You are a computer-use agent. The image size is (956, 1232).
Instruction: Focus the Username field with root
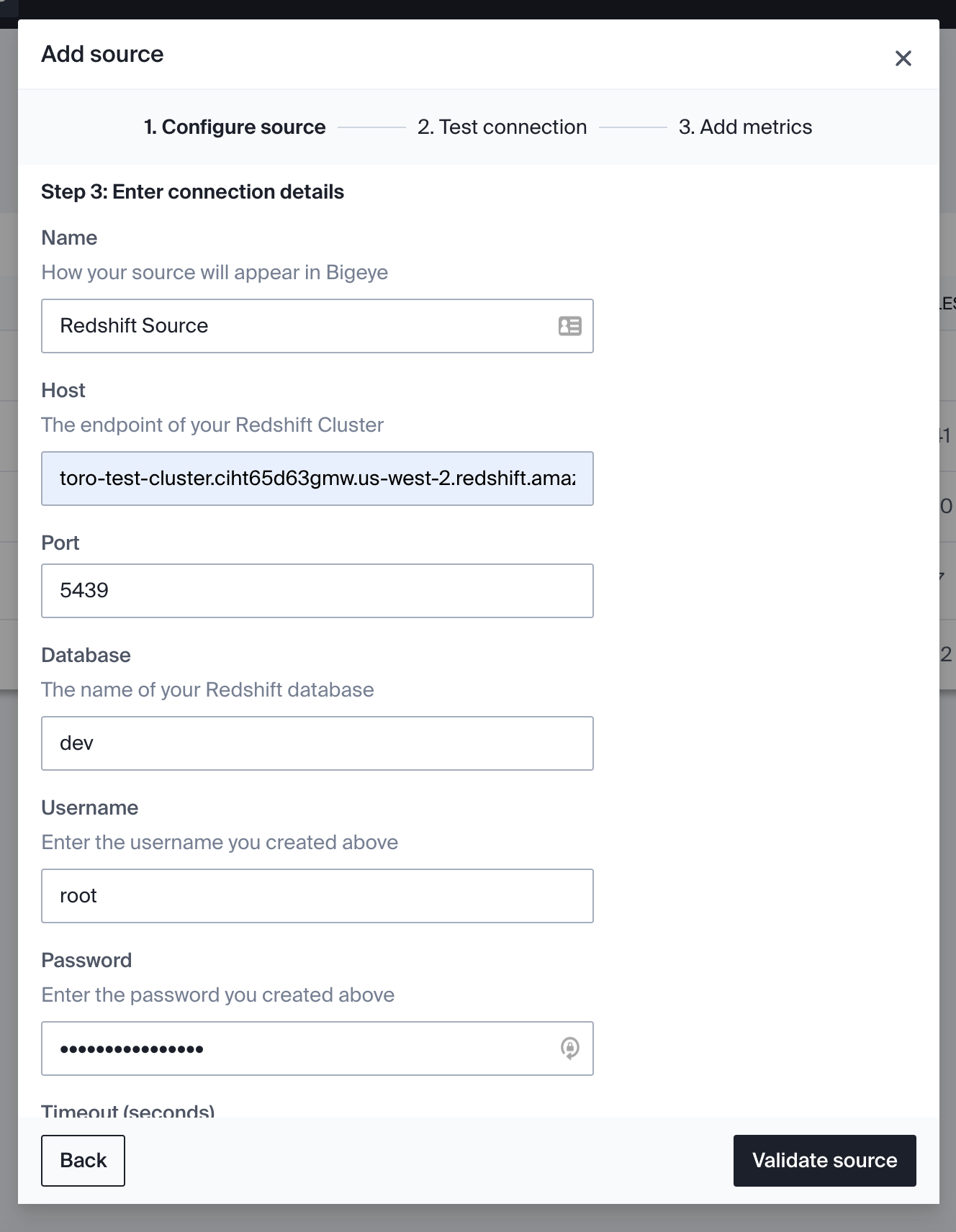(x=317, y=896)
